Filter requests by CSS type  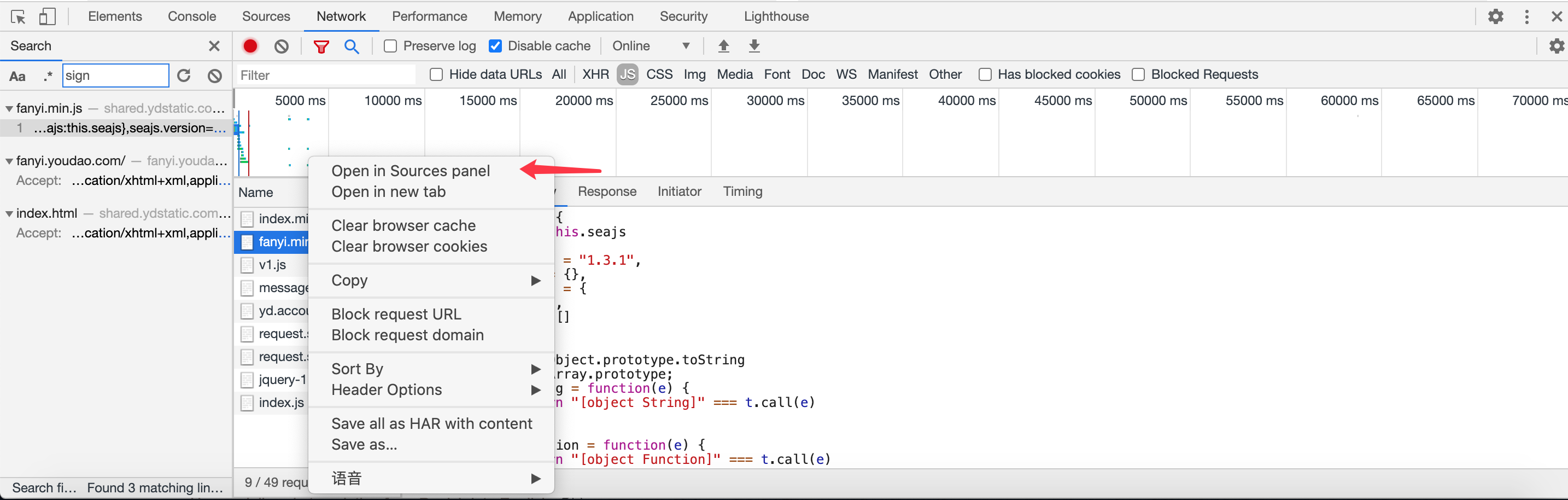[659, 74]
